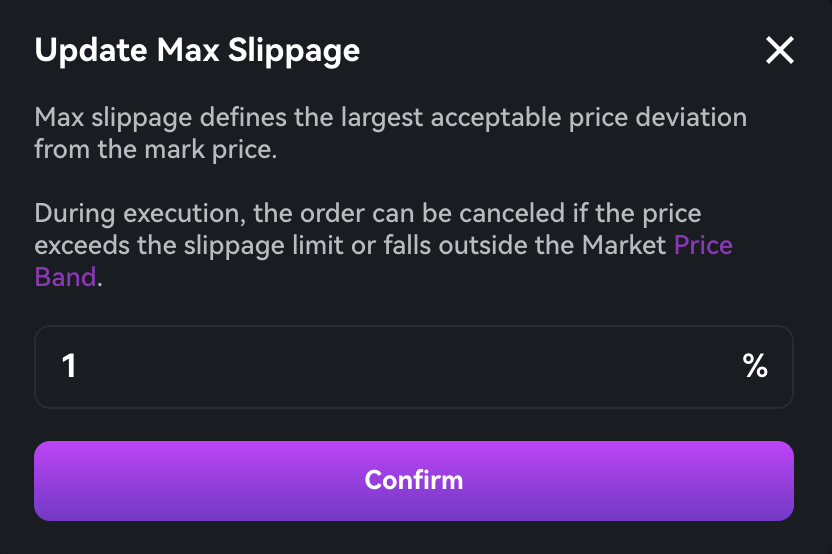
Task: Click the empty middle area of the slippage input
Action: pyautogui.click(x=400, y=366)
